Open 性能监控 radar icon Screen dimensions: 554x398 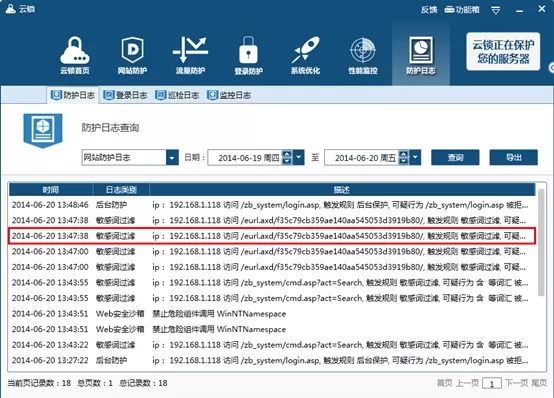click(x=363, y=55)
